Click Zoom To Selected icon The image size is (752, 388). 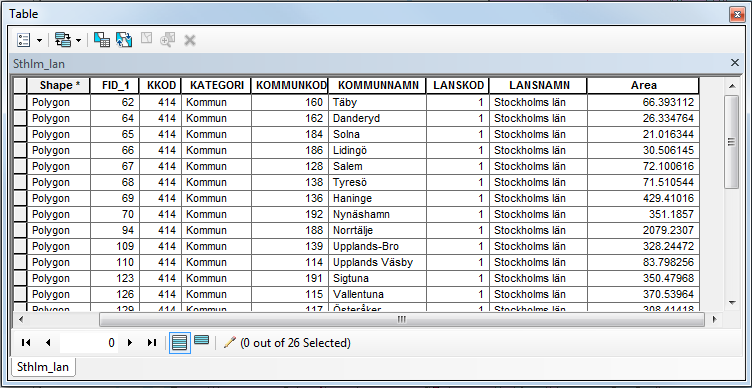(167, 40)
